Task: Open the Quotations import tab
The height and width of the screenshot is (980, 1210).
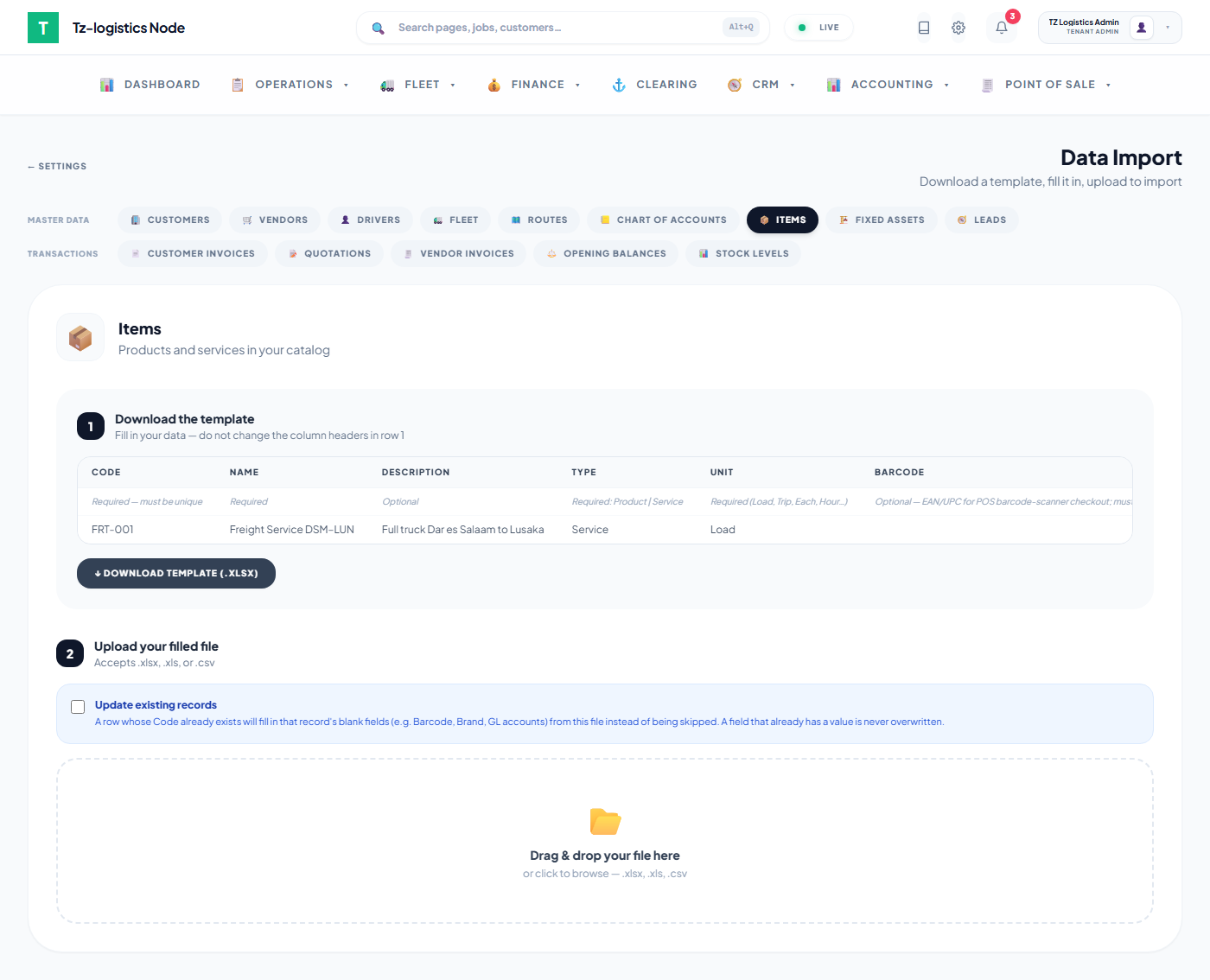Action: coord(329,254)
